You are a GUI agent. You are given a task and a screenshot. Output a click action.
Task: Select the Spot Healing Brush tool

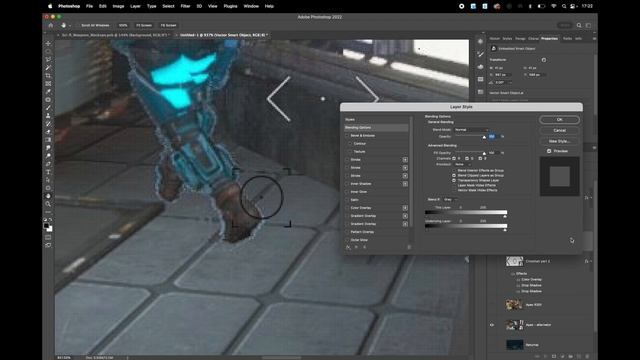pyautogui.click(x=48, y=100)
